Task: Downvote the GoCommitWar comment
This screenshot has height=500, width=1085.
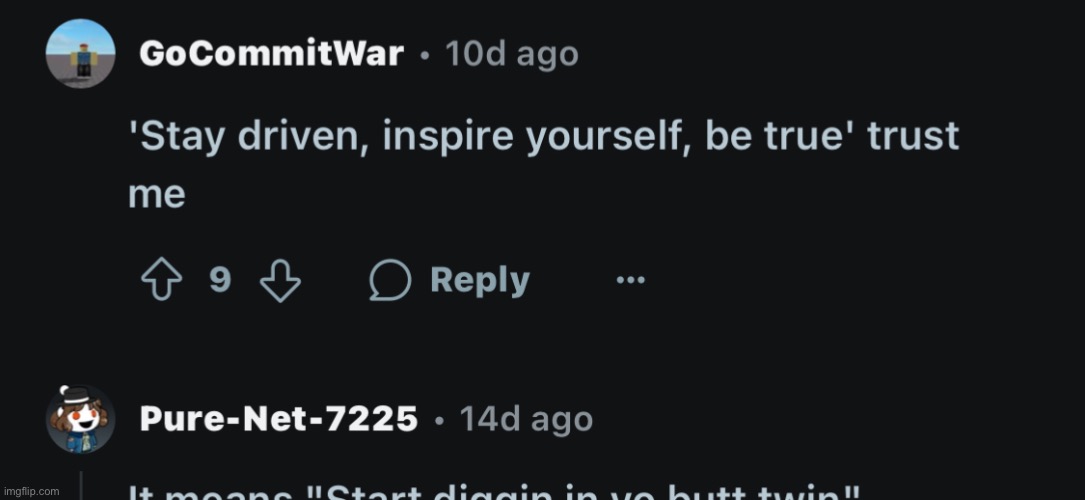Action: pos(280,281)
